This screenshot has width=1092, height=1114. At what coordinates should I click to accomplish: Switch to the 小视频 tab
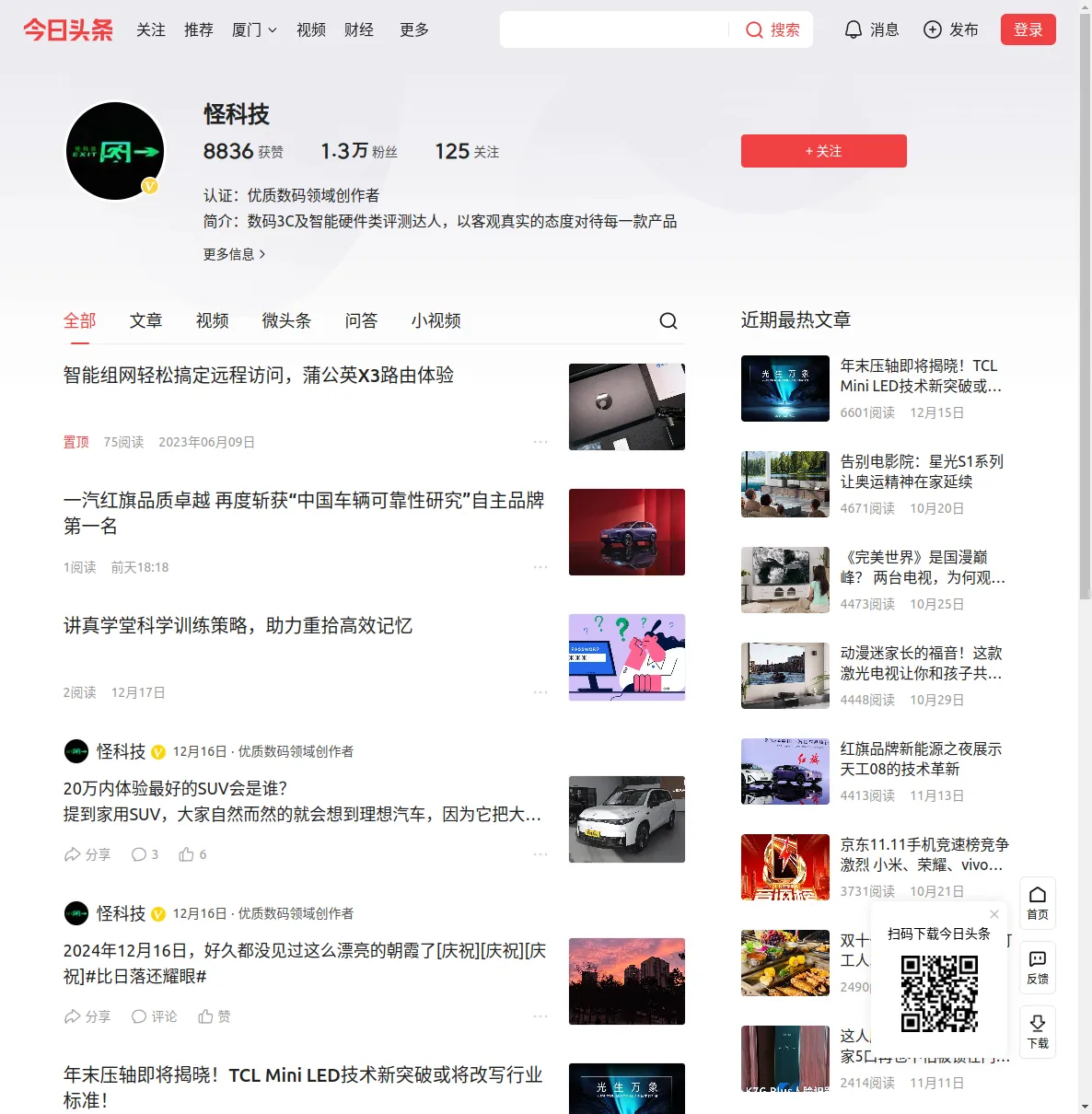pos(436,320)
